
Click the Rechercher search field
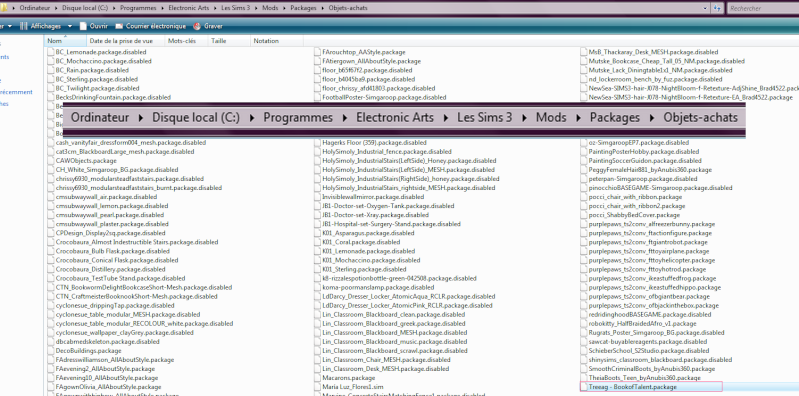click(x=763, y=8)
